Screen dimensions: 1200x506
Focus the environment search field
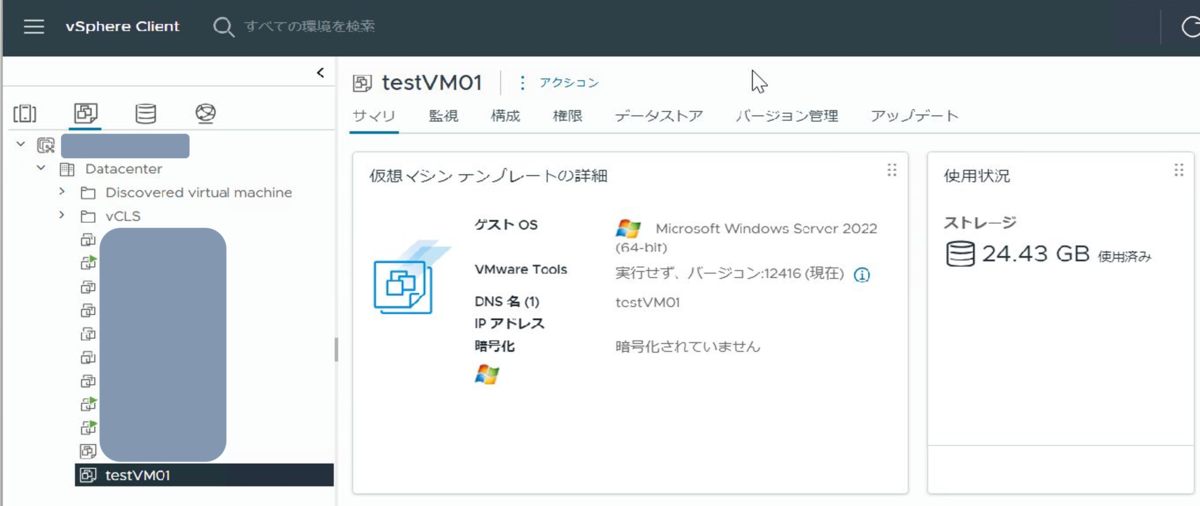tap(310, 27)
